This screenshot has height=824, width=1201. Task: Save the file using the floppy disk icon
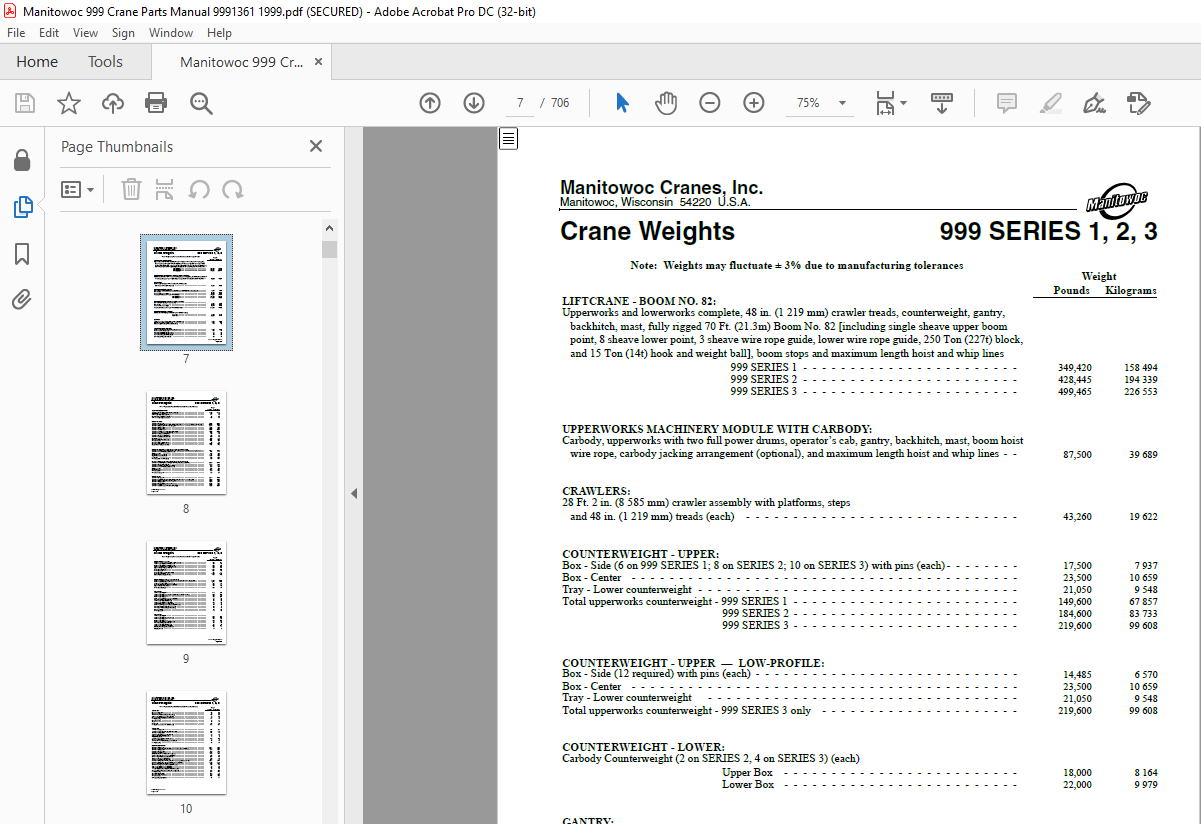(25, 103)
